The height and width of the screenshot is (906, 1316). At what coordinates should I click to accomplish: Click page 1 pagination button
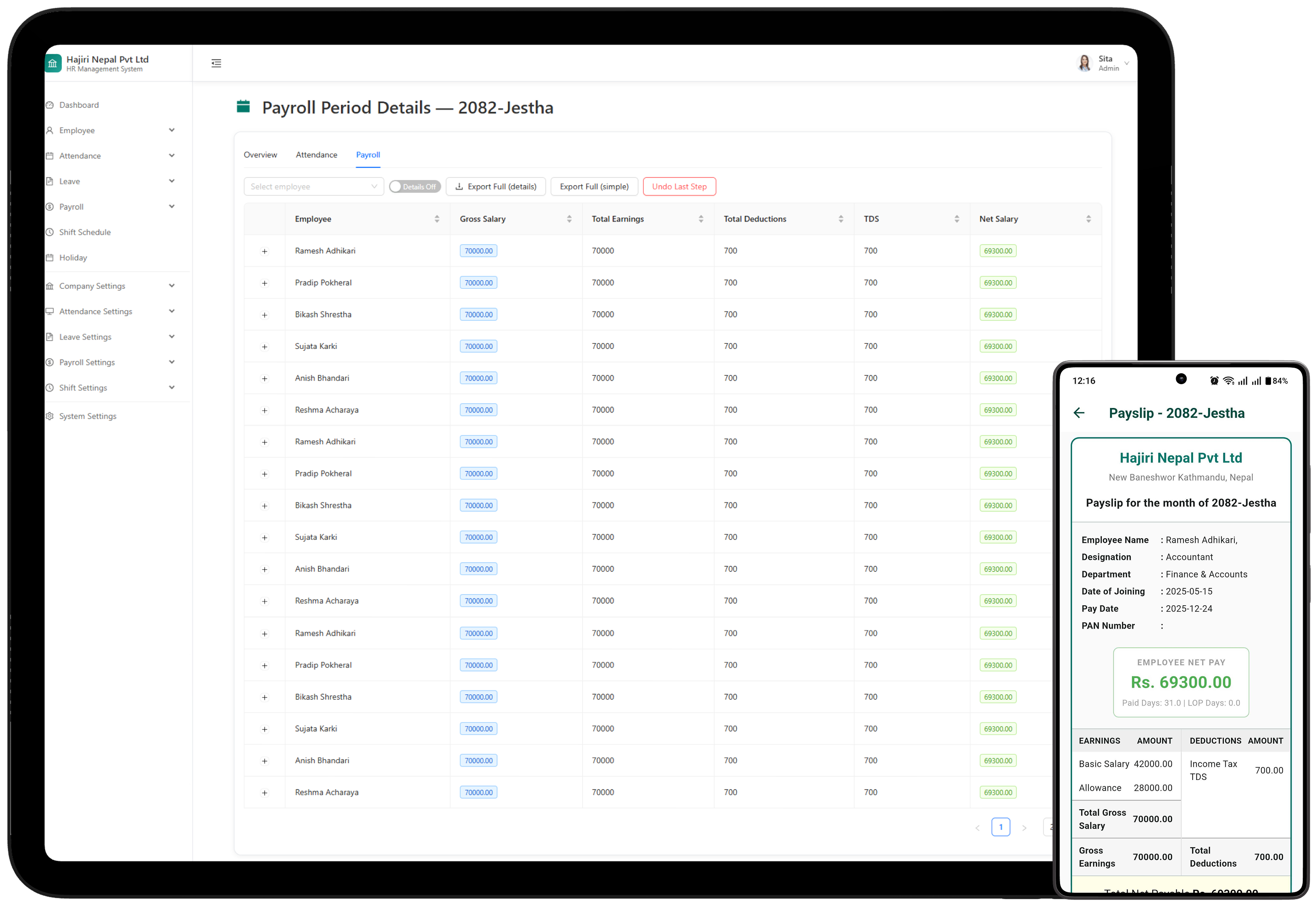pyautogui.click(x=1000, y=827)
